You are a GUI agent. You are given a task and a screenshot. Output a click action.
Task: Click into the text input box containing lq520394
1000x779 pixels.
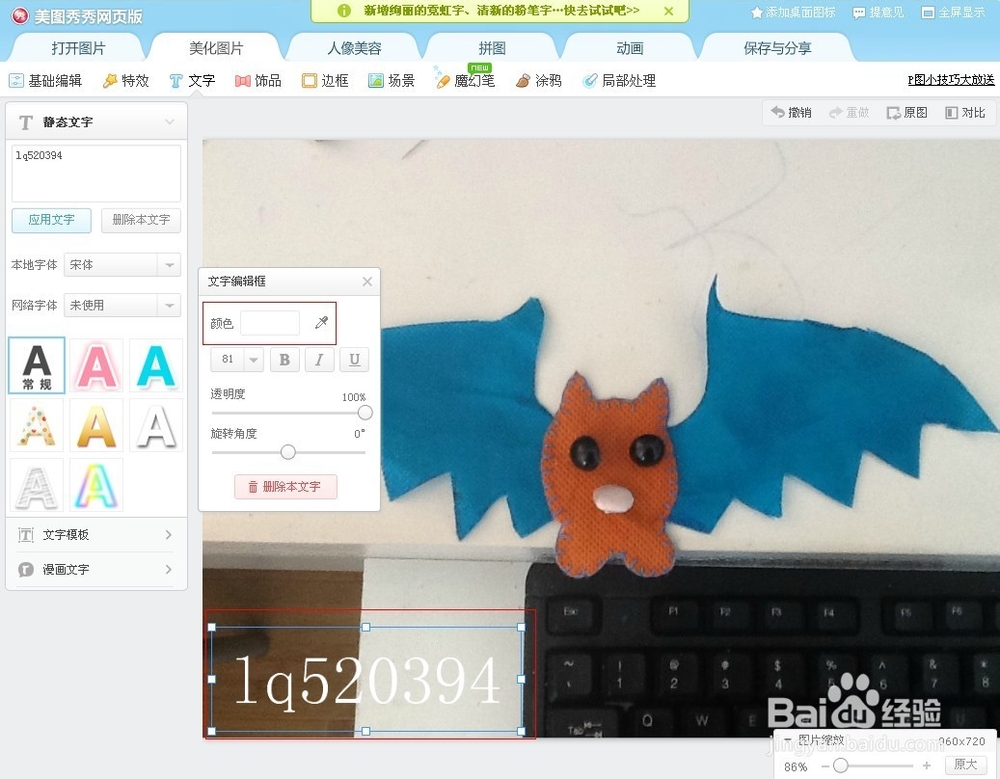[x=96, y=174]
